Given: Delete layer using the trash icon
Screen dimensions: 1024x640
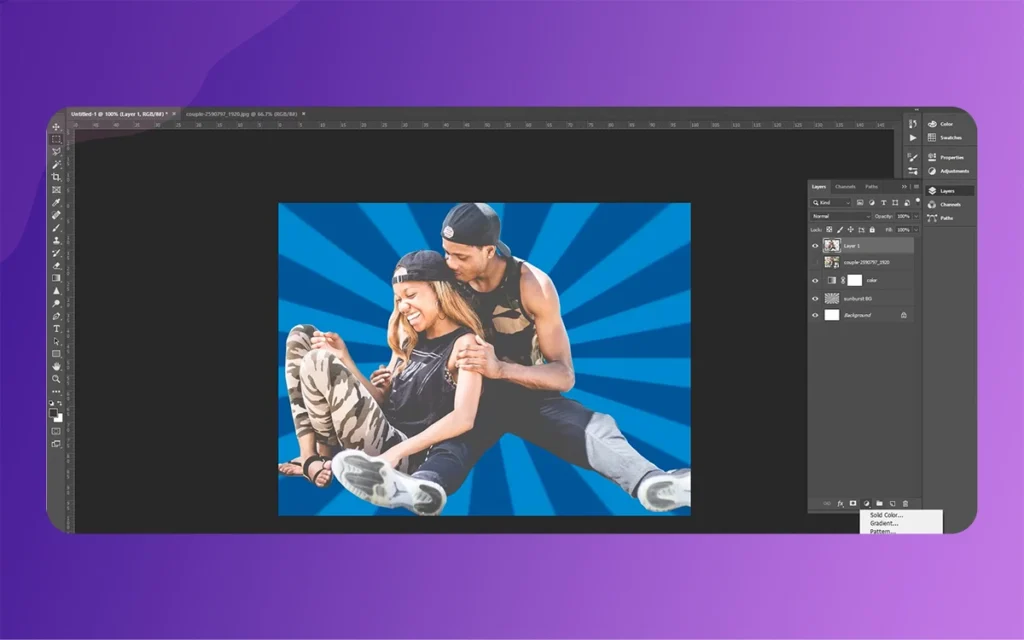Looking at the screenshot, I should [x=906, y=503].
